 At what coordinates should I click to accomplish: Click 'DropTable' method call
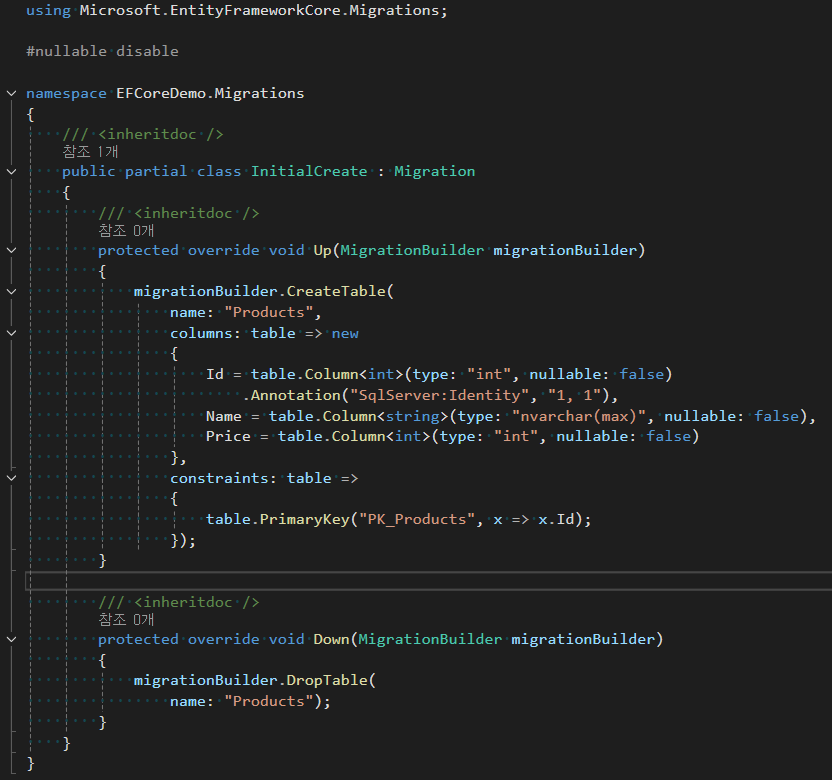pyautogui.click(x=327, y=680)
